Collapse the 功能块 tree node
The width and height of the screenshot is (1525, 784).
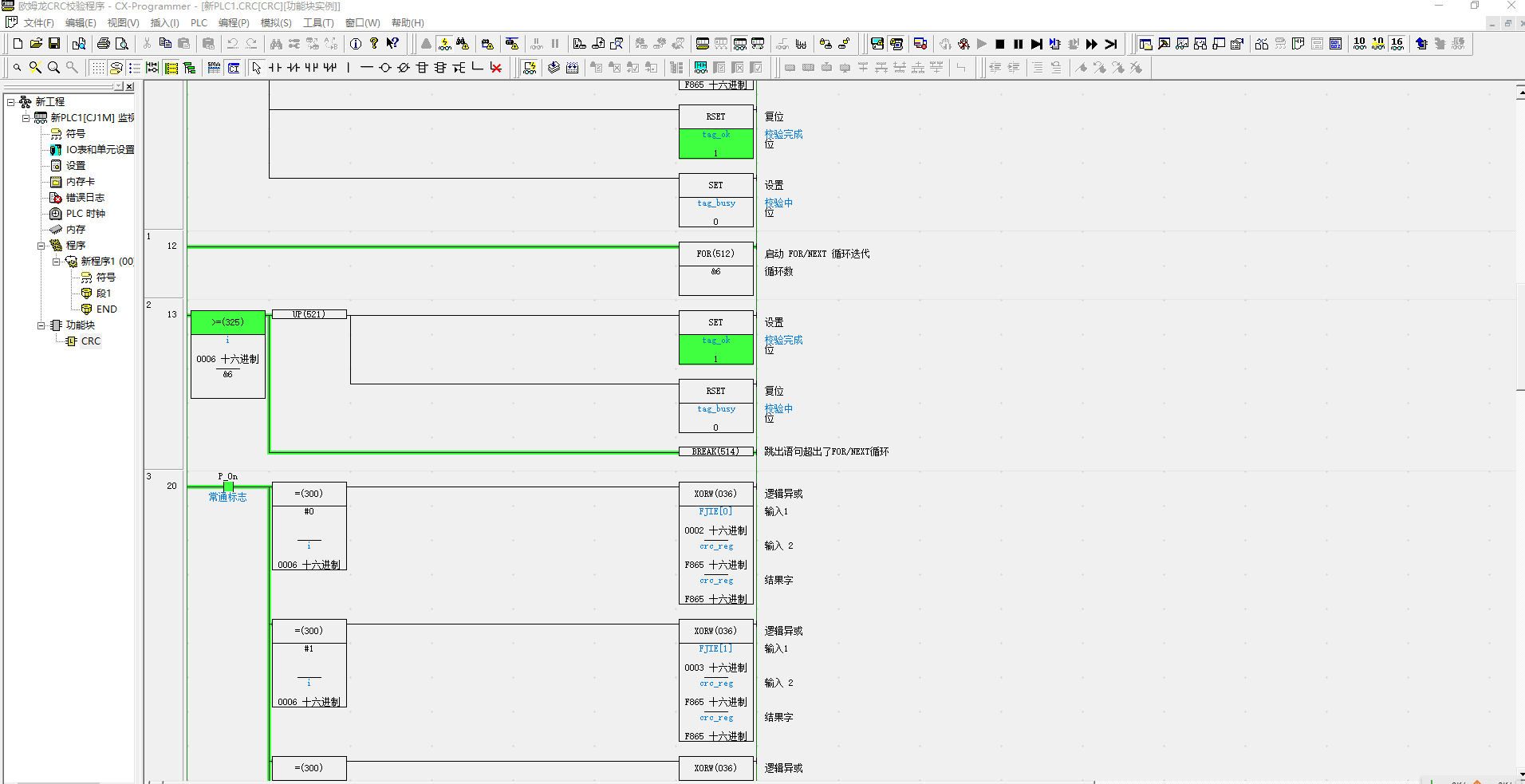pyautogui.click(x=41, y=325)
